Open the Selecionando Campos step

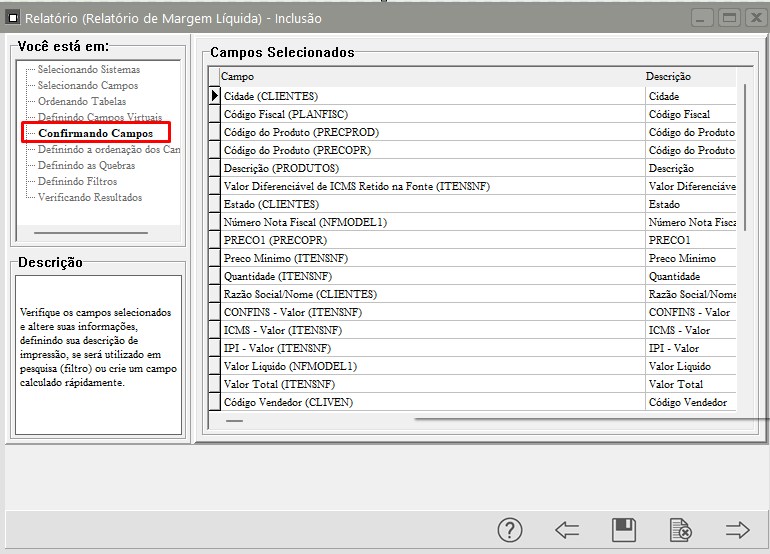tap(87, 86)
